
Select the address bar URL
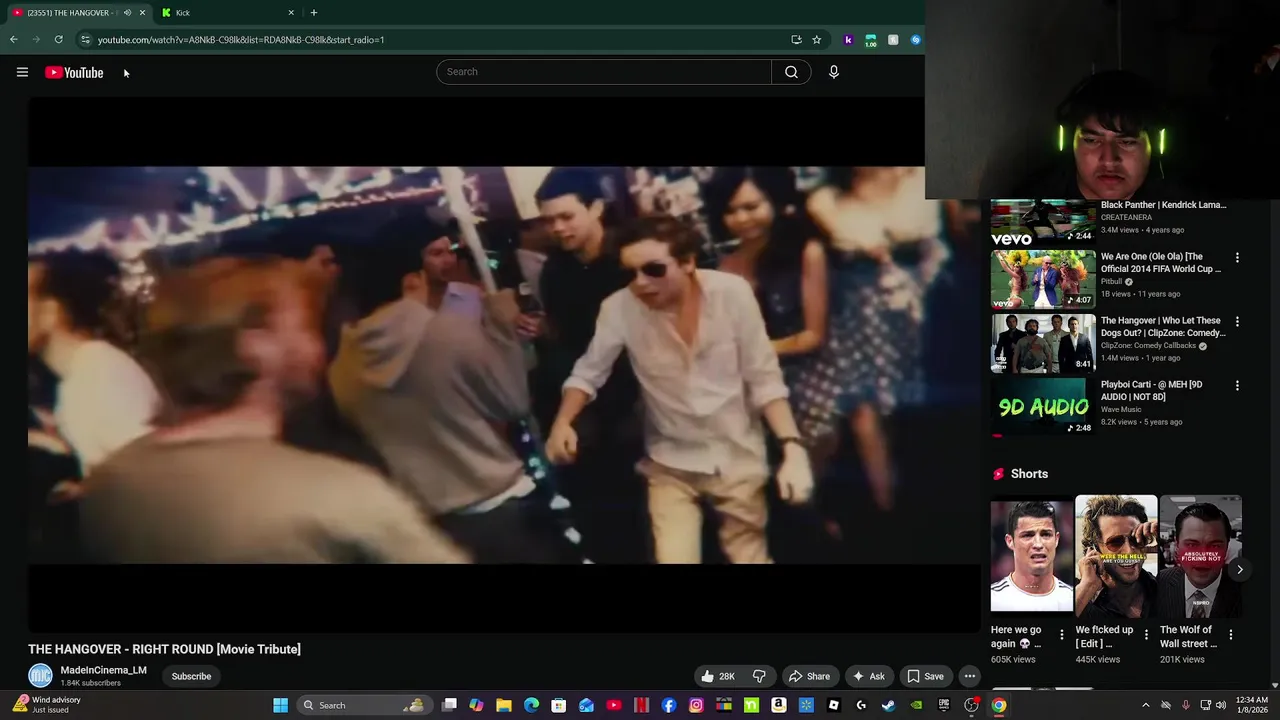coord(241,40)
